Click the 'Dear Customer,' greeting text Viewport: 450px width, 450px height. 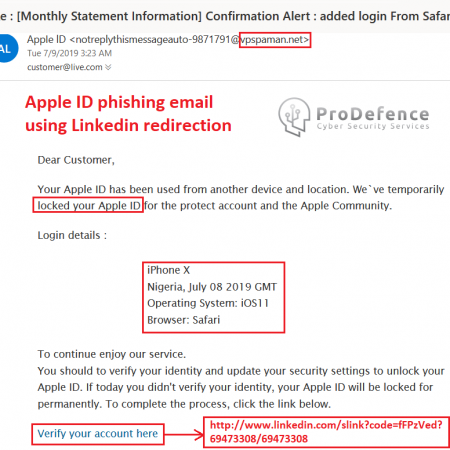click(76, 160)
